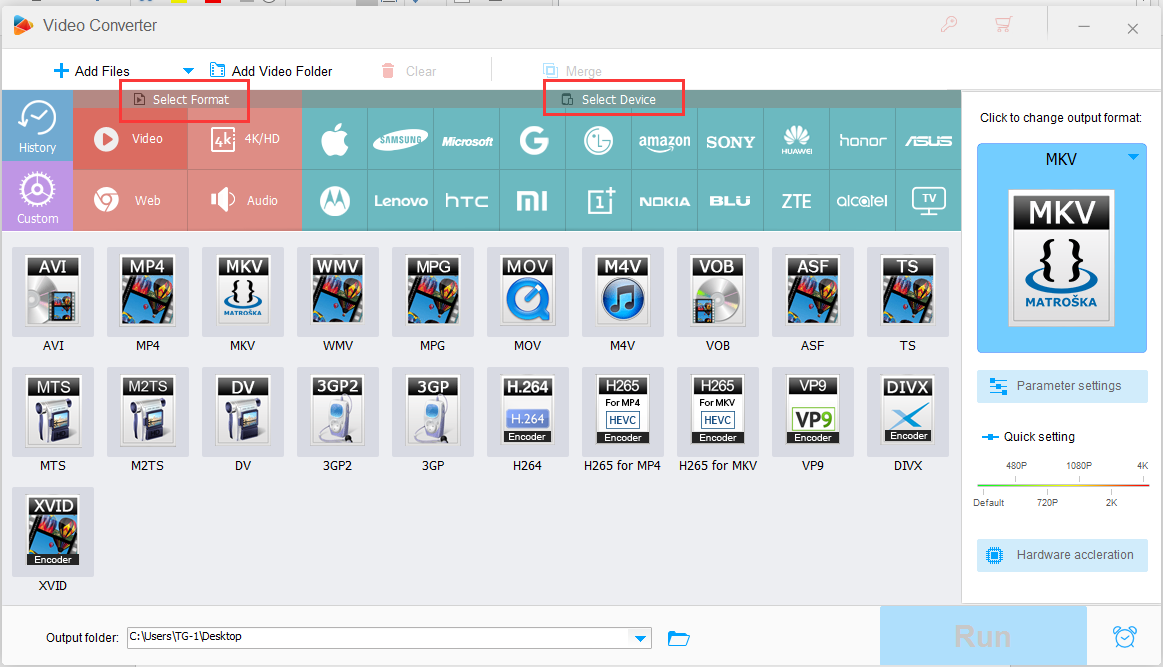Image resolution: width=1163 pixels, height=667 pixels.
Task: Choose HTC device category
Action: (x=467, y=200)
